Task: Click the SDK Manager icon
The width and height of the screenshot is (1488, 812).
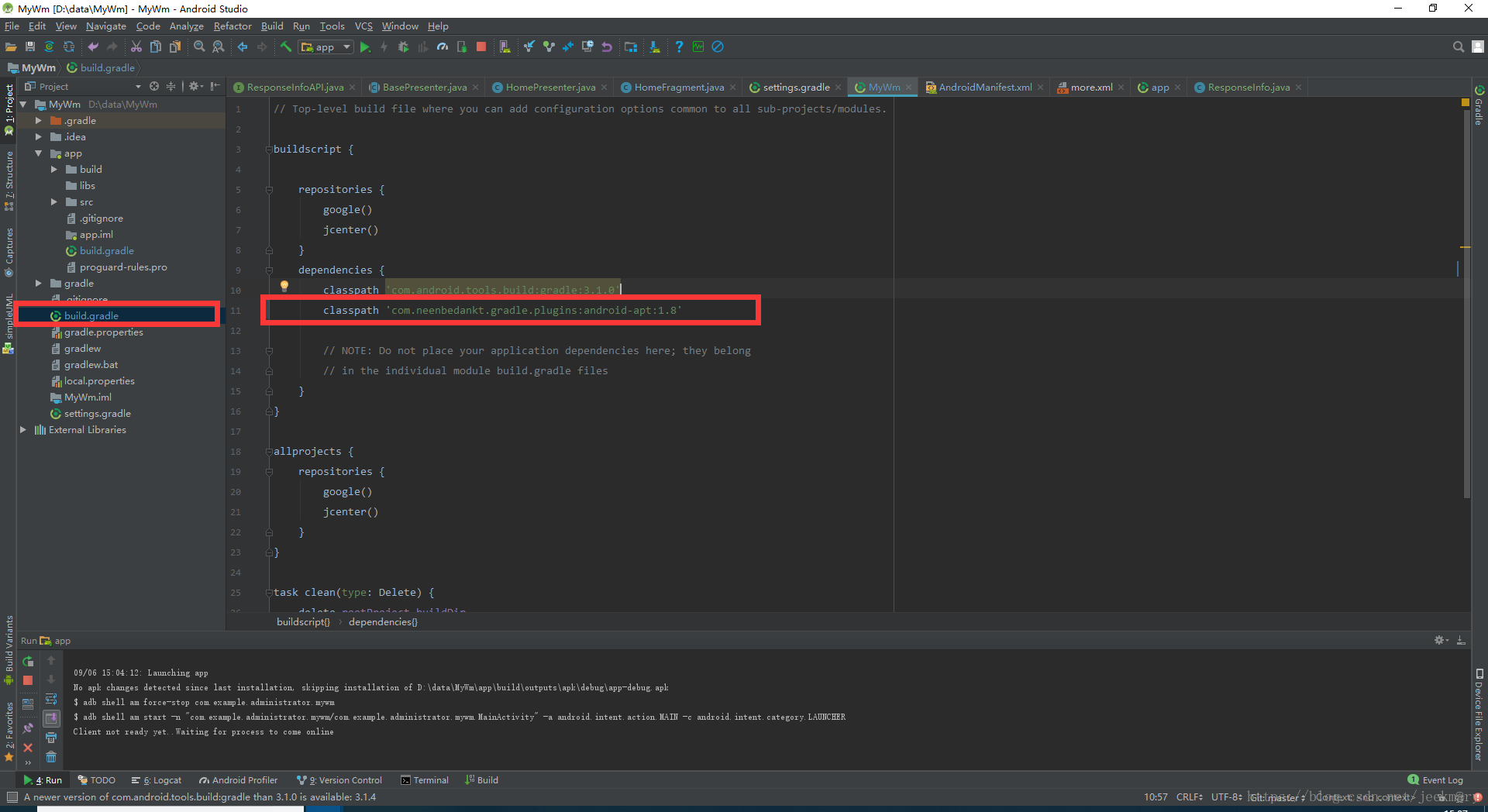Action: [x=655, y=47]
